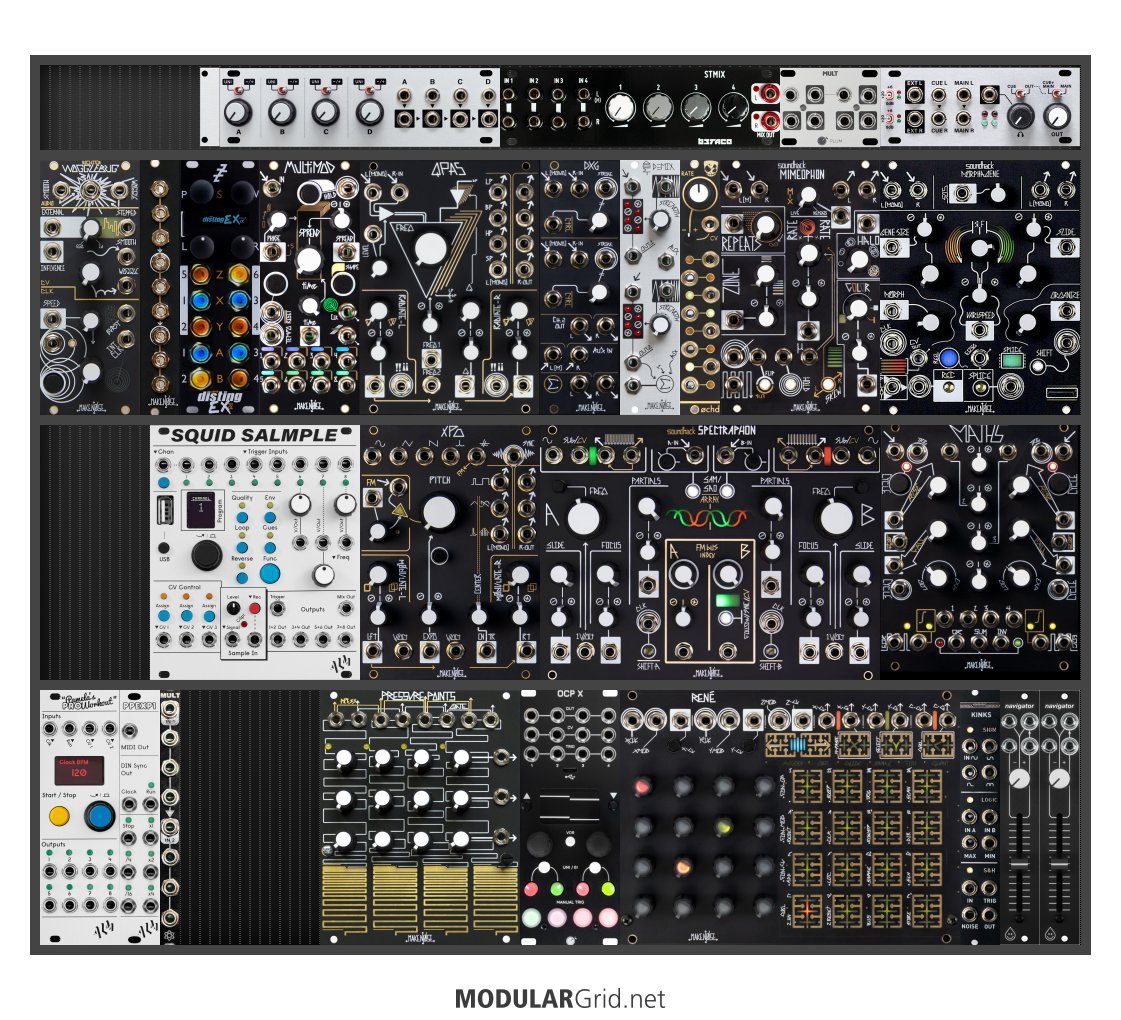Click the large blue Func button on Squid Salmple
This screenshot has width=1121, height=1020.
pos(270,573)
